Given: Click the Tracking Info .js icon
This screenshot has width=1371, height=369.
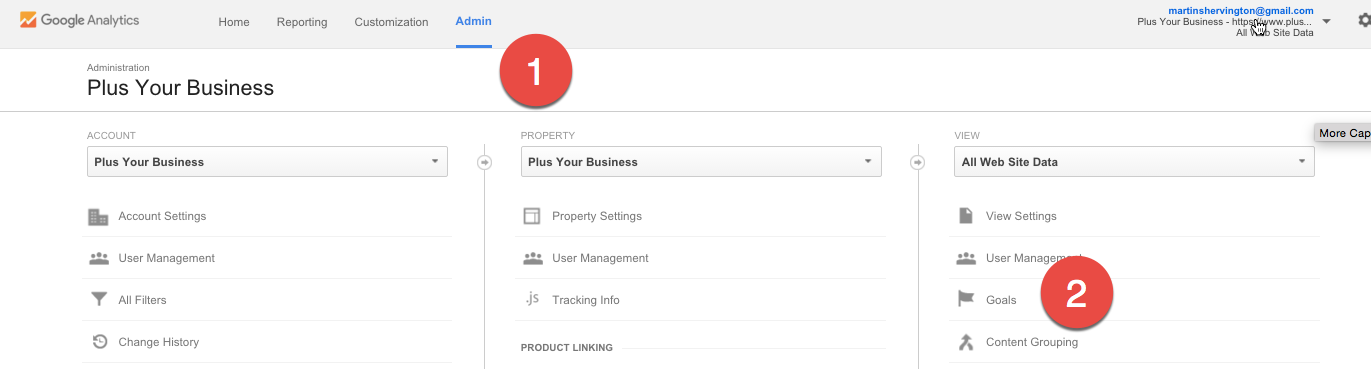Looking at the screenshot, I should (x=532, y=299).
